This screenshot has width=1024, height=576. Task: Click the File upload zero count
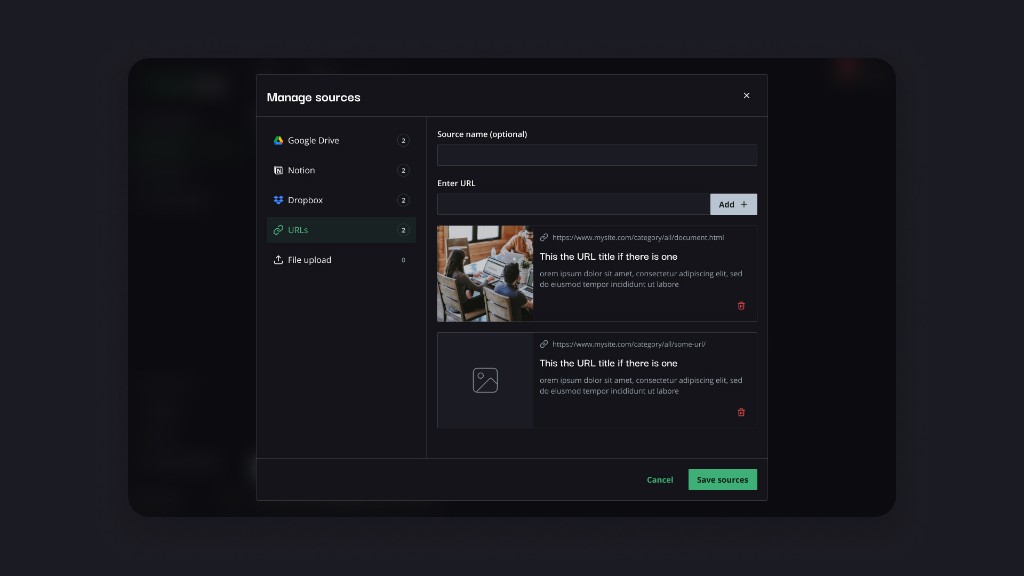(x=403, y=260)
